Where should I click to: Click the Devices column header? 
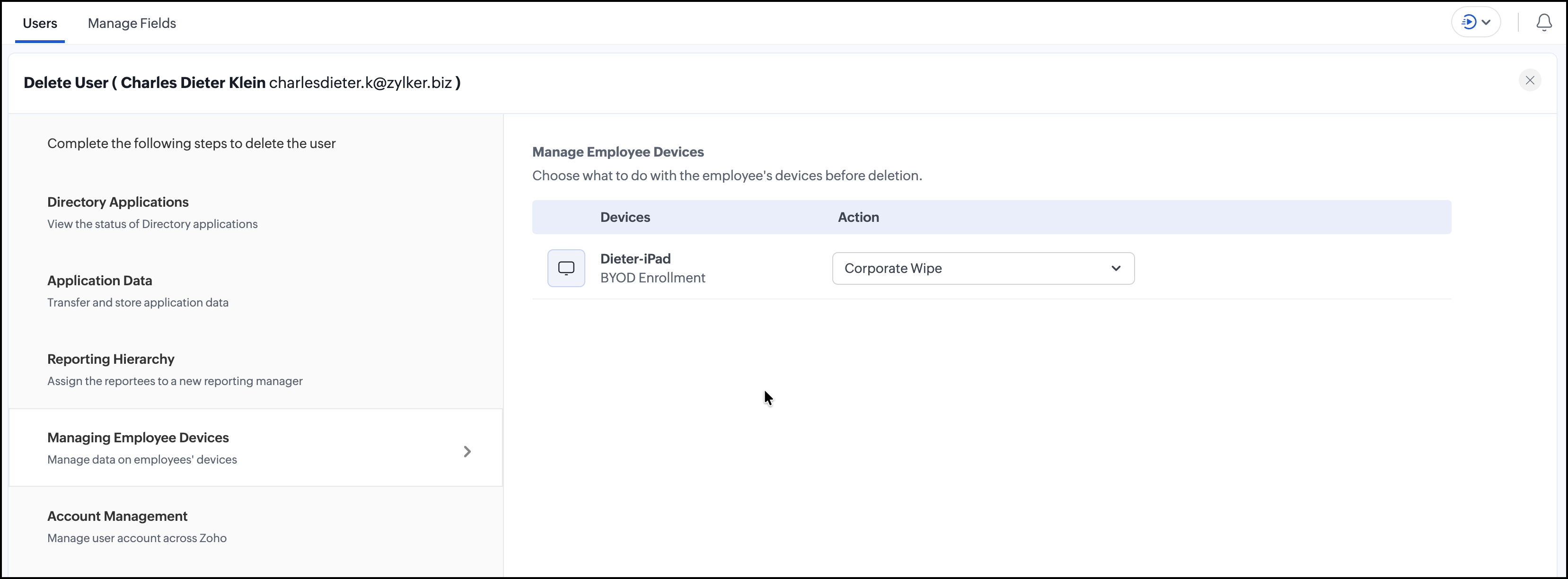pyautogui.click(x=625, y=217)
